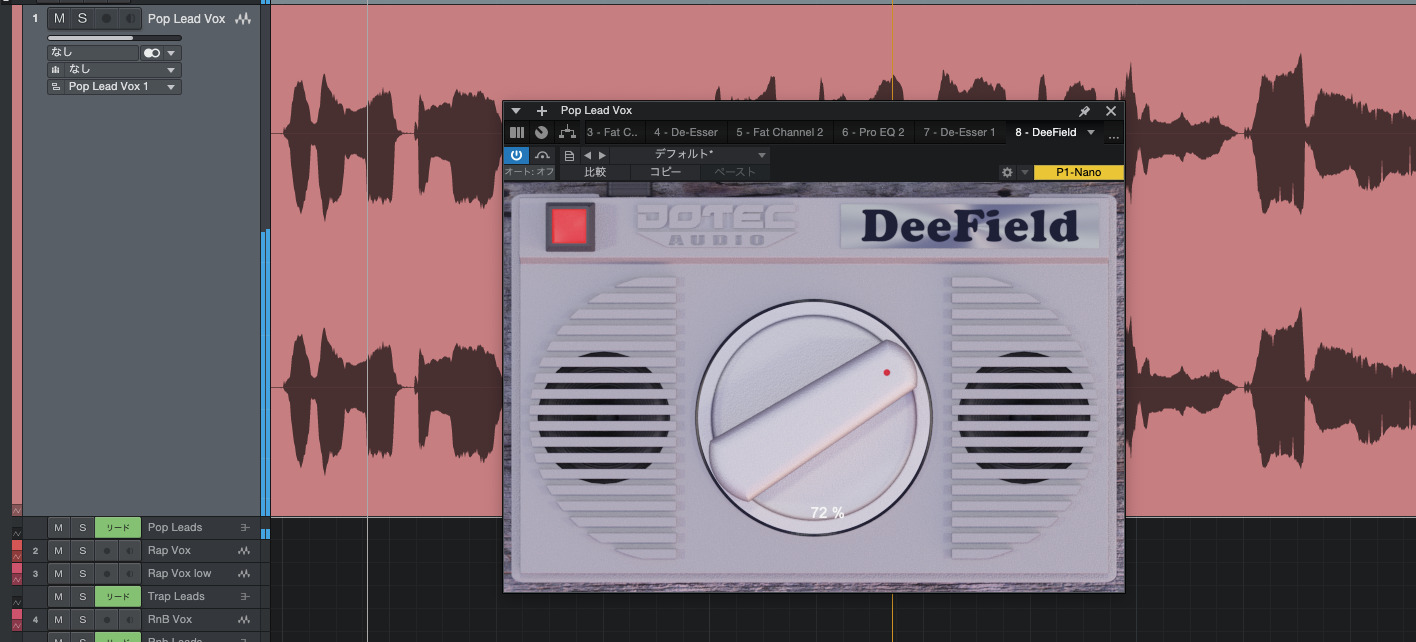Image resolution: width=1416 pixels, height=642 pixels.
Task: Click the Trap Leads bus icon
Action: pos(244,597)
